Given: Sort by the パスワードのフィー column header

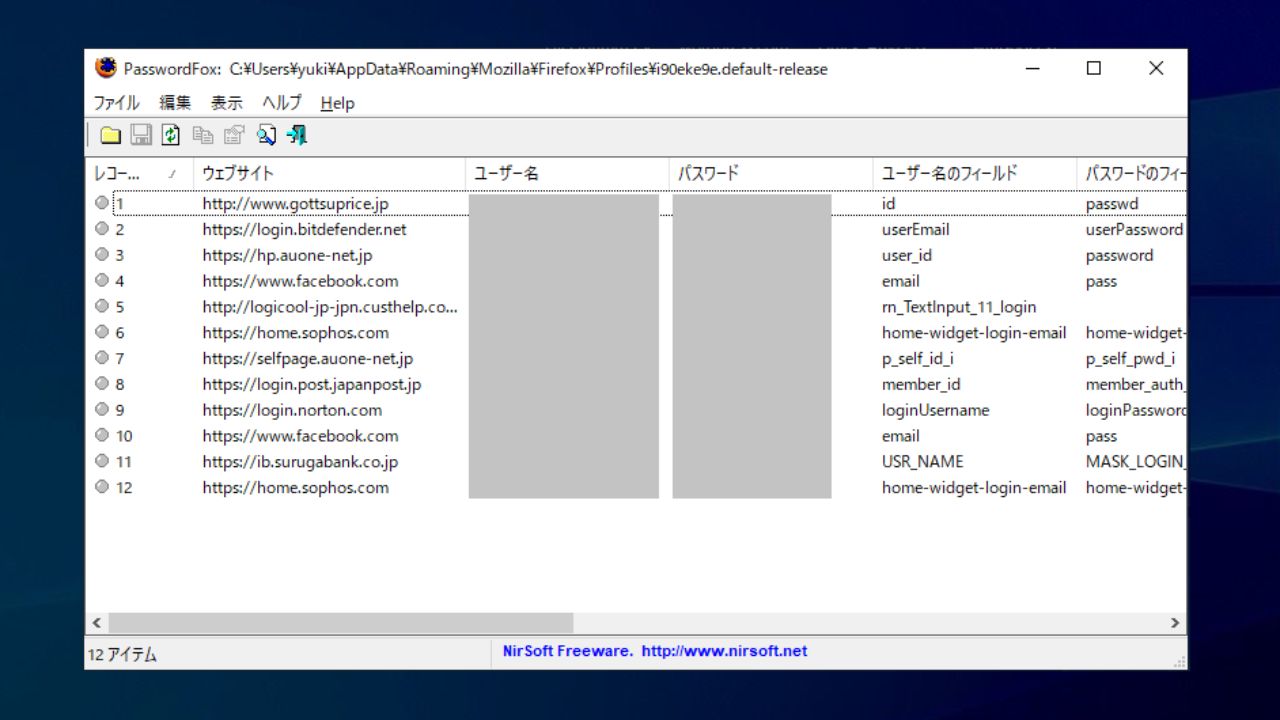Looking at the screenshot, I should click(x=1132, y=173).
